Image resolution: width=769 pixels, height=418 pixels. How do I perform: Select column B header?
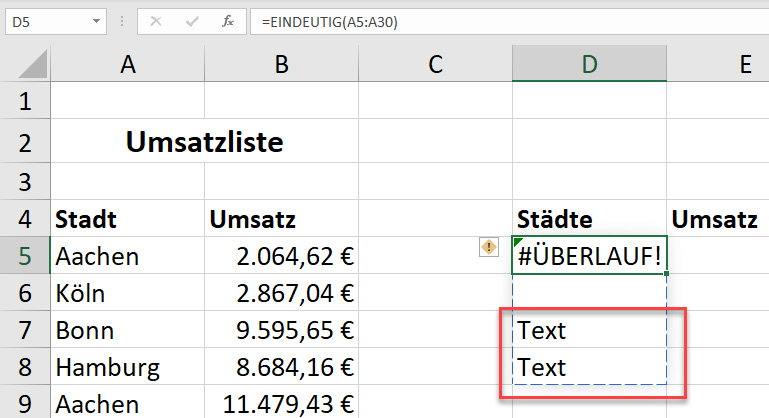tap(281, 64)
